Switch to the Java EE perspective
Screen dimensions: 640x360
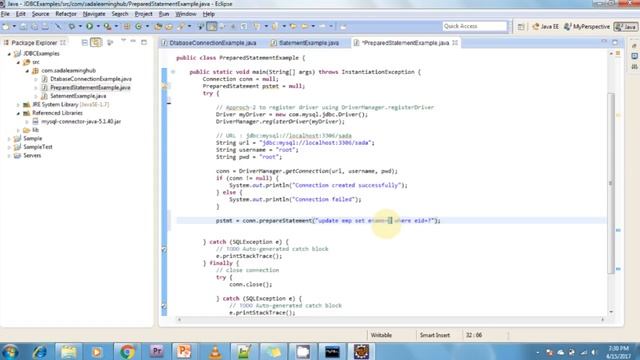pyautogui.click(x=545, y=27)
